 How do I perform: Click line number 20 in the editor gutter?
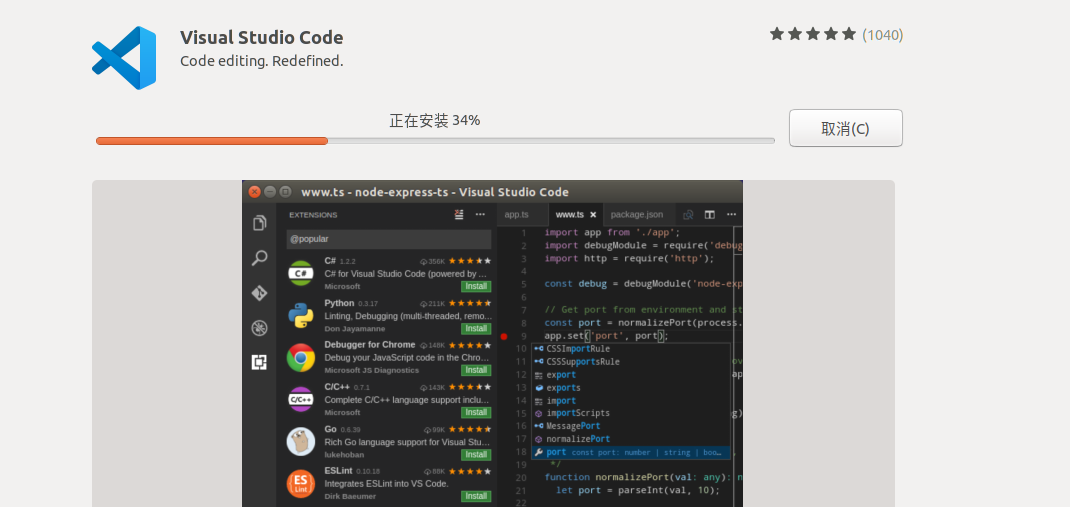[521, 478]
